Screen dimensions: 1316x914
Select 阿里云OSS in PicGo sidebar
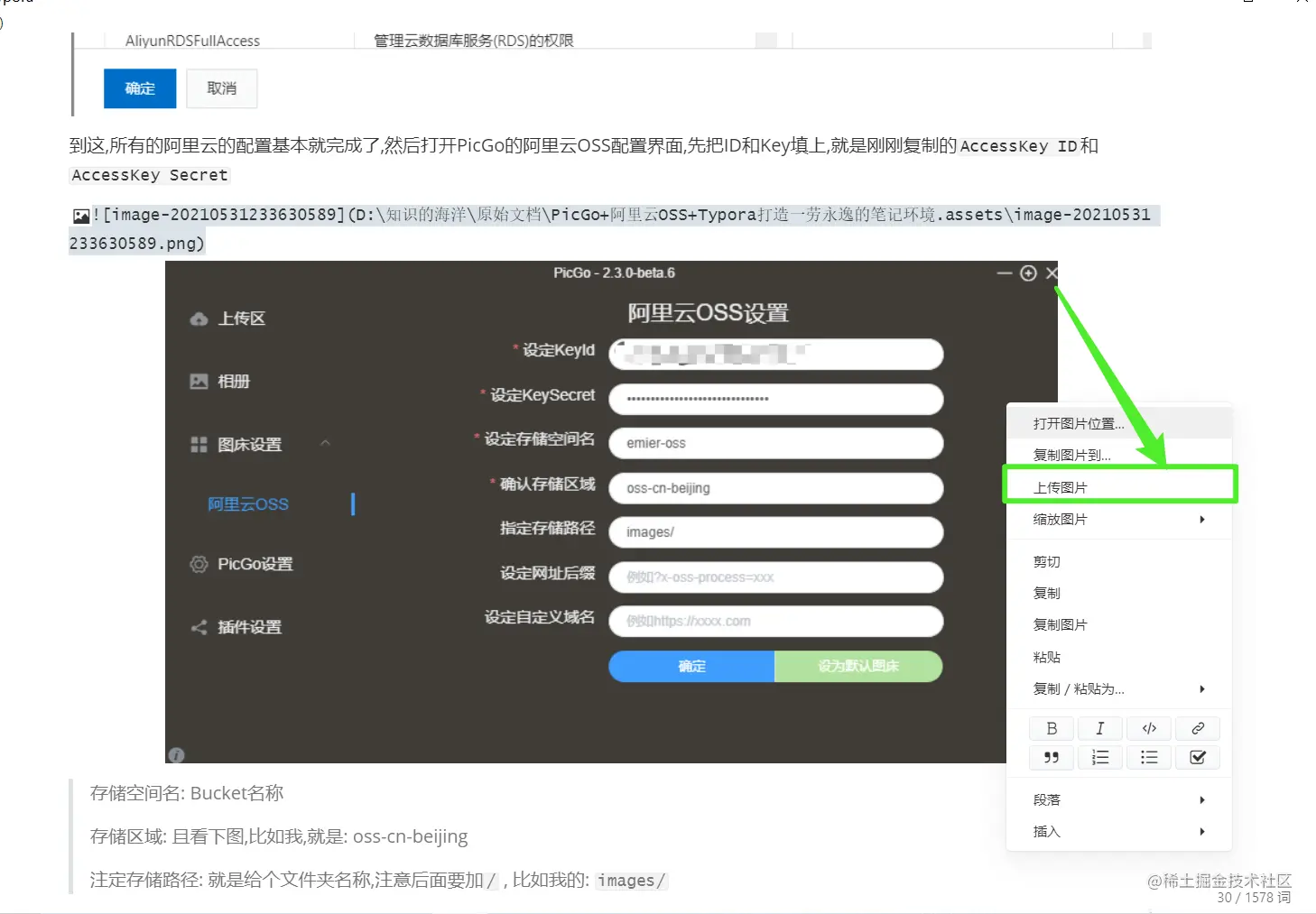pyautogui.click(x=248, y=504)
